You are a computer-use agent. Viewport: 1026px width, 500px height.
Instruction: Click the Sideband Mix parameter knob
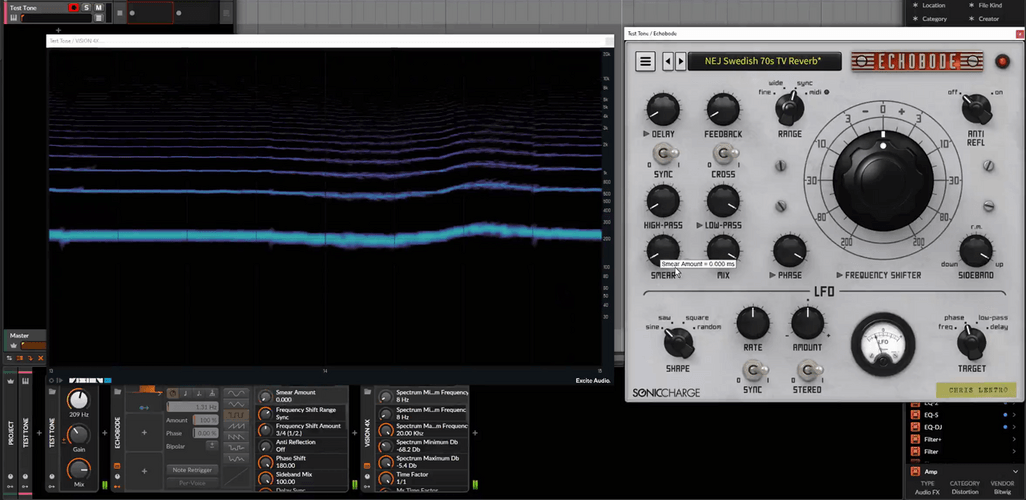click(x=265, y=478)
